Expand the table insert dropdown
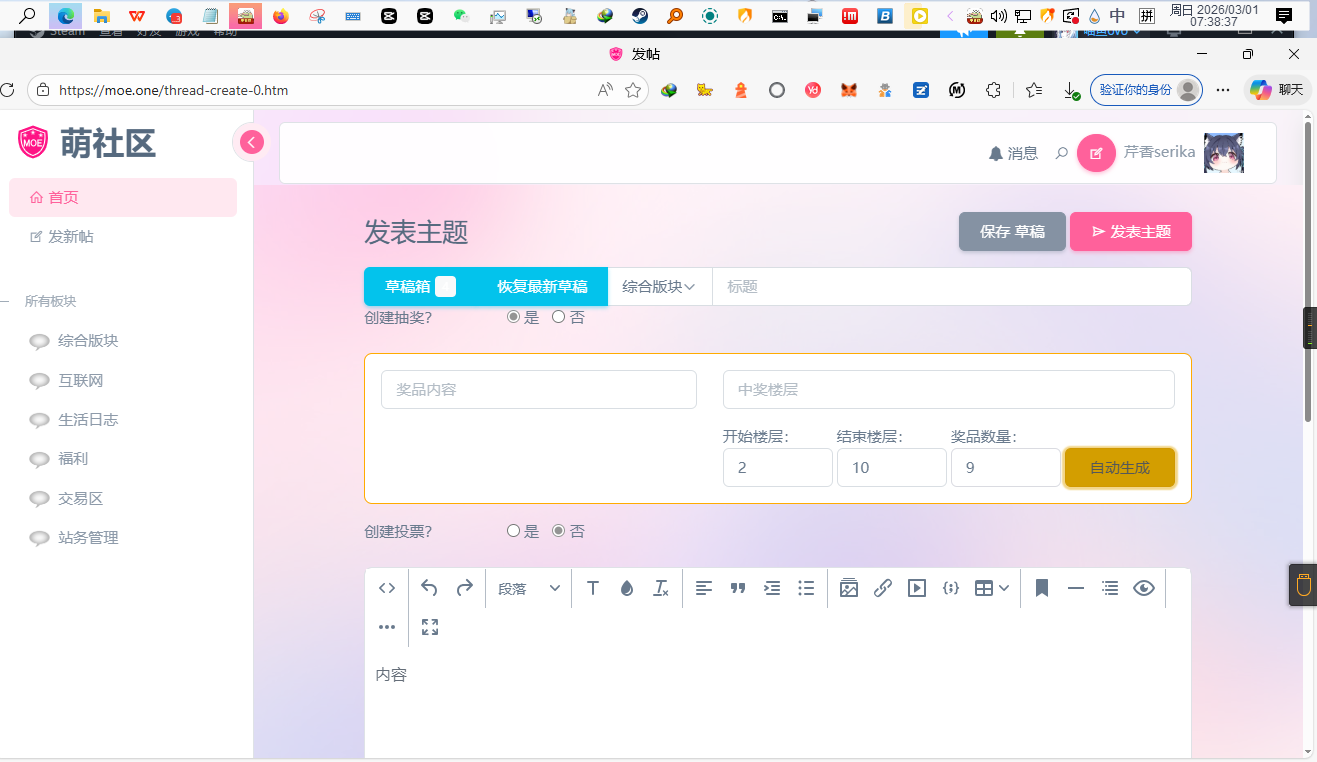Viewport: 1317px width, 762px height. tap(992, 588)
